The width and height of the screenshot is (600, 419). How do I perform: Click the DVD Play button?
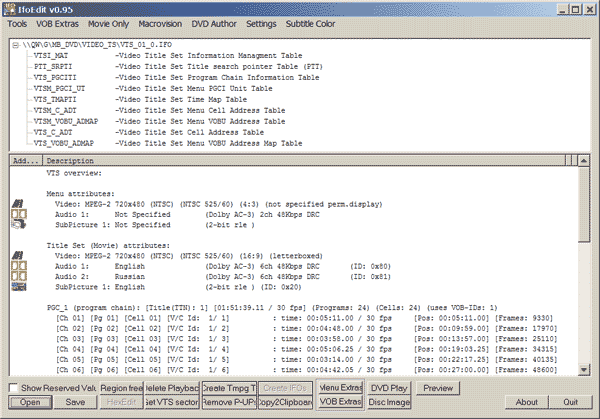(389, 388)
